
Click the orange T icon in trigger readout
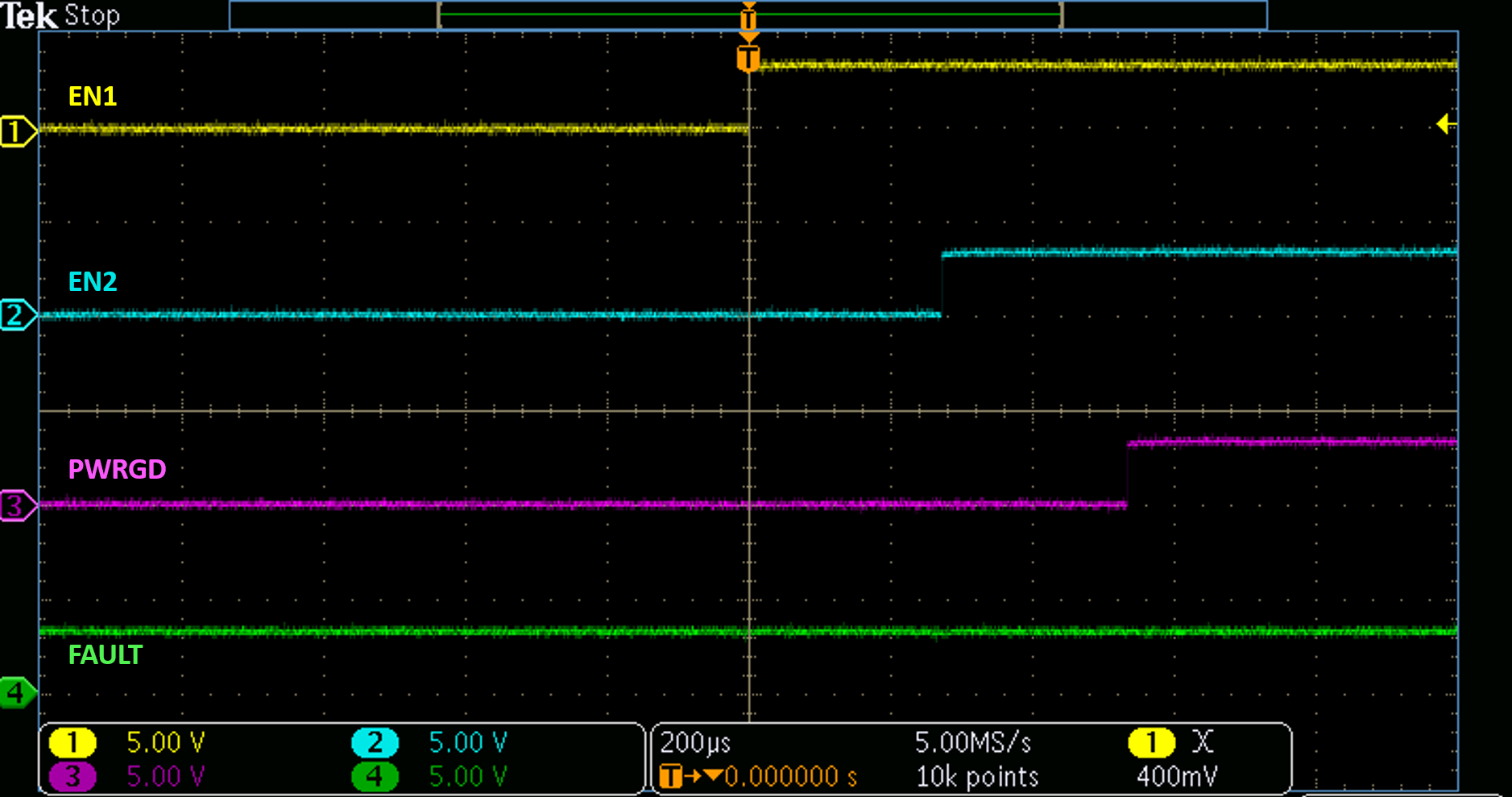(669, 776)
